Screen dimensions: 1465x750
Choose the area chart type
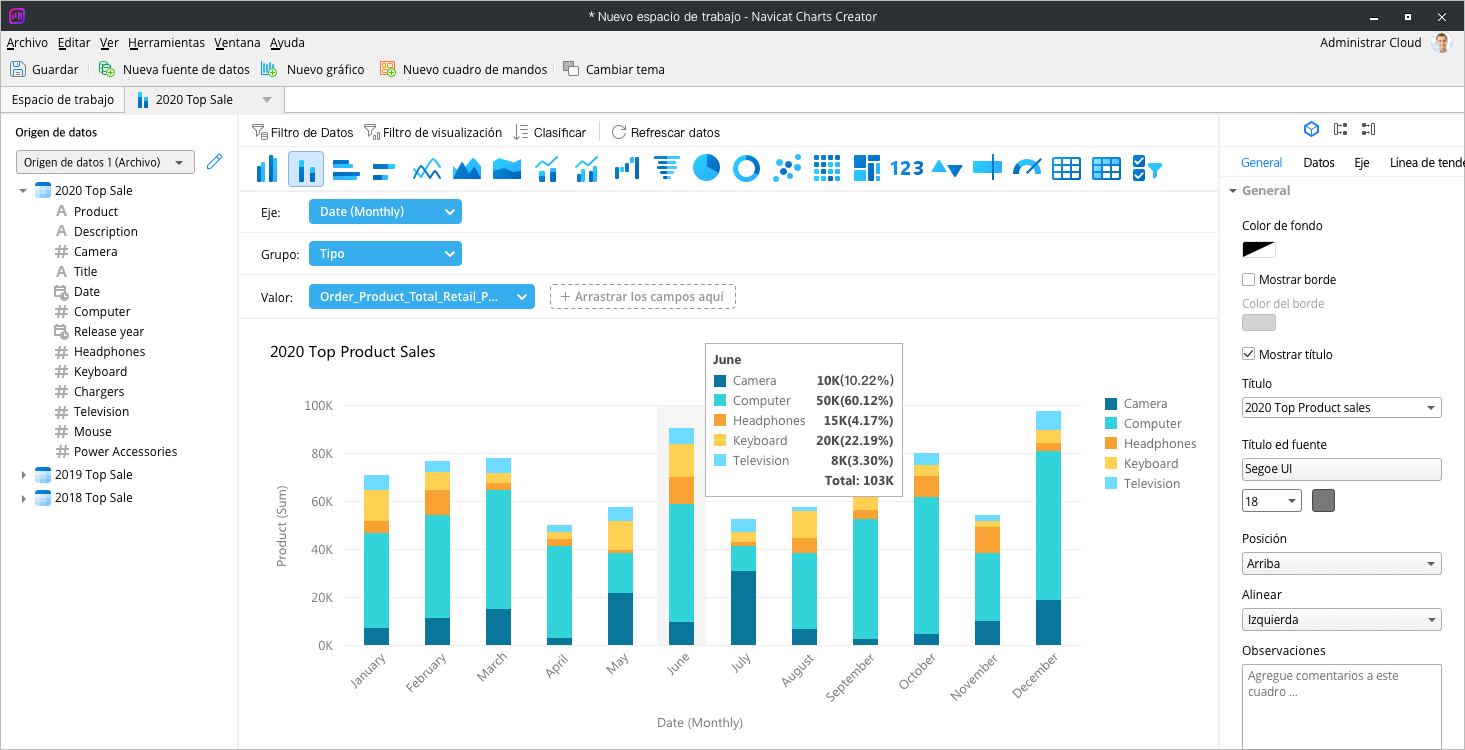click(x=466, y=169)
